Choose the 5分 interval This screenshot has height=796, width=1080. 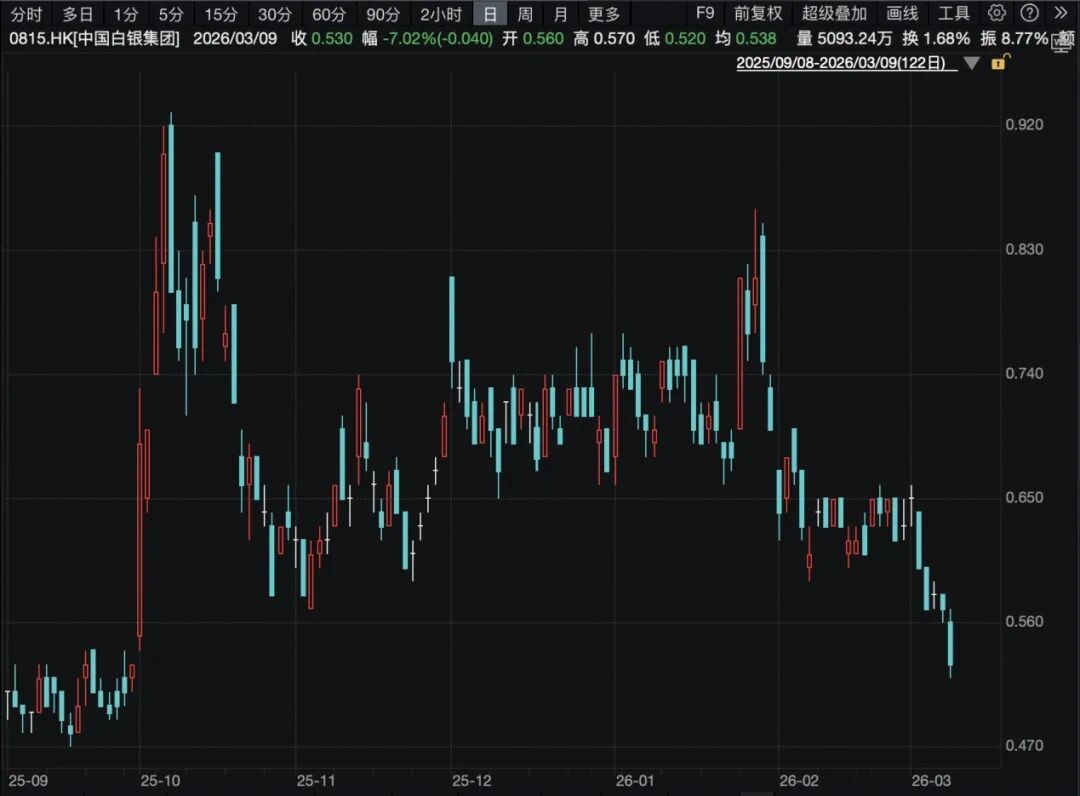(171, 14)
